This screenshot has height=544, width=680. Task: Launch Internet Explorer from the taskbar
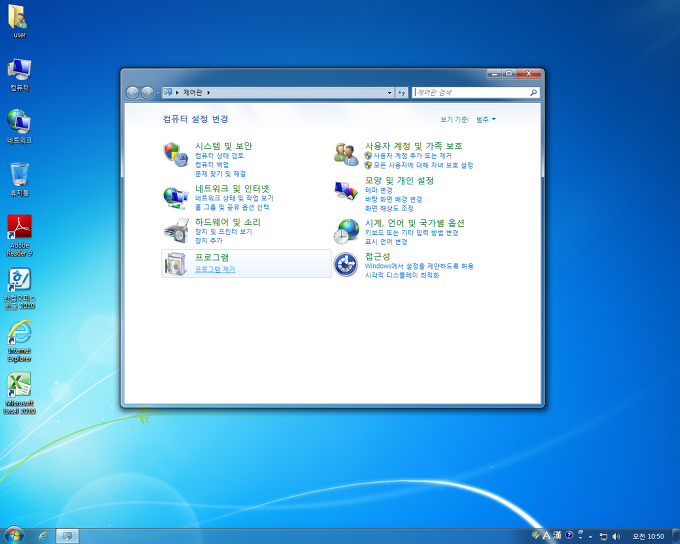42,536
